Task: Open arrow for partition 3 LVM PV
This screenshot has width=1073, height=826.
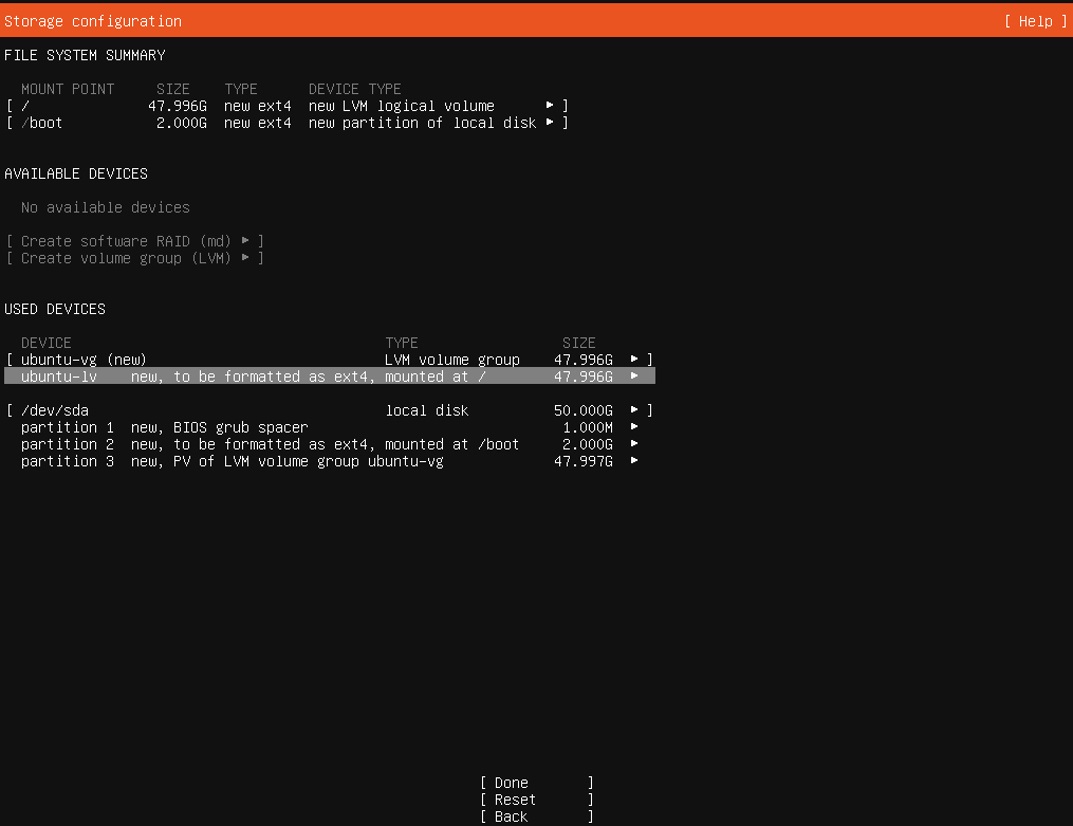Action: [x=634, y=461]
